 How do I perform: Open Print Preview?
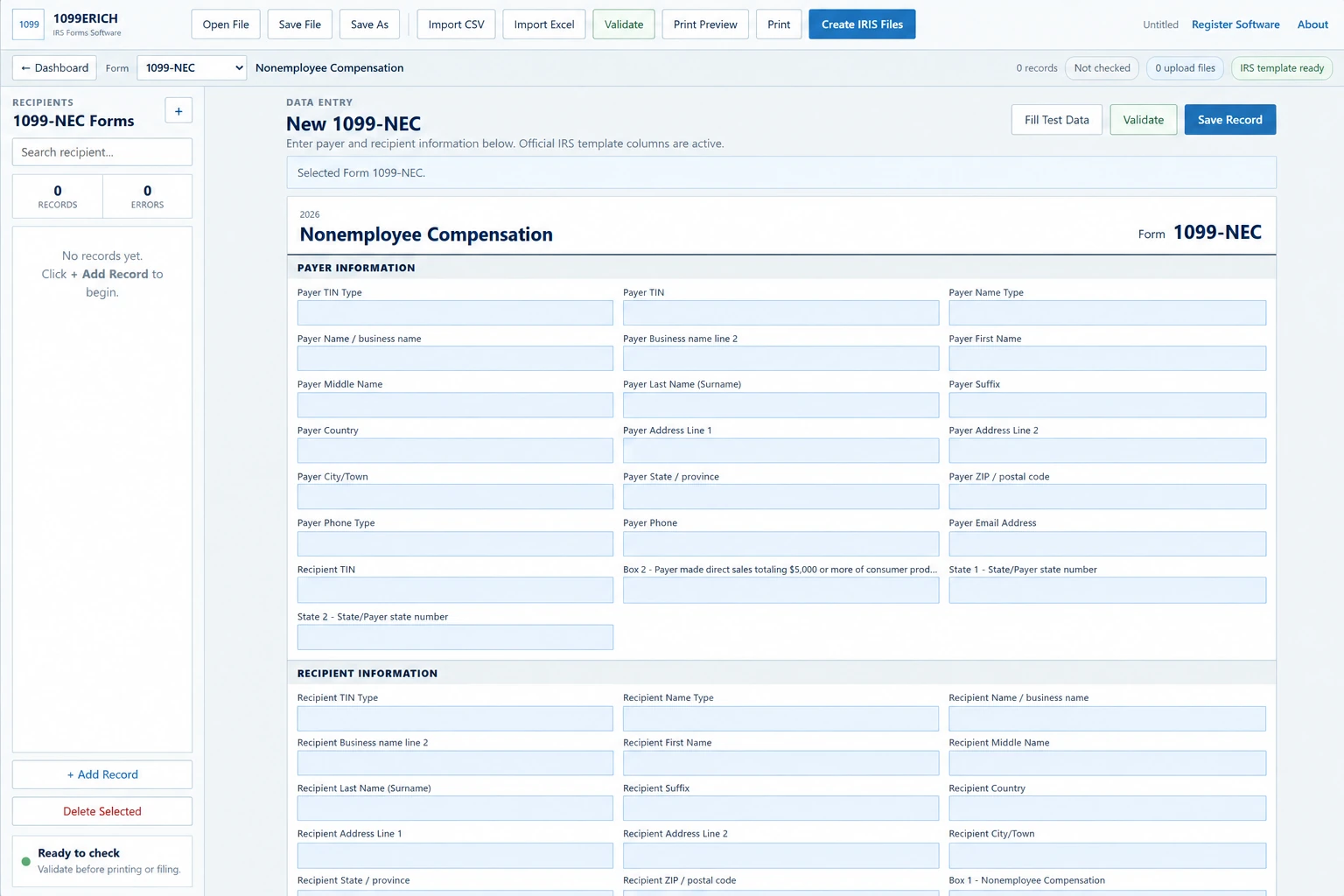pos(705,24)
